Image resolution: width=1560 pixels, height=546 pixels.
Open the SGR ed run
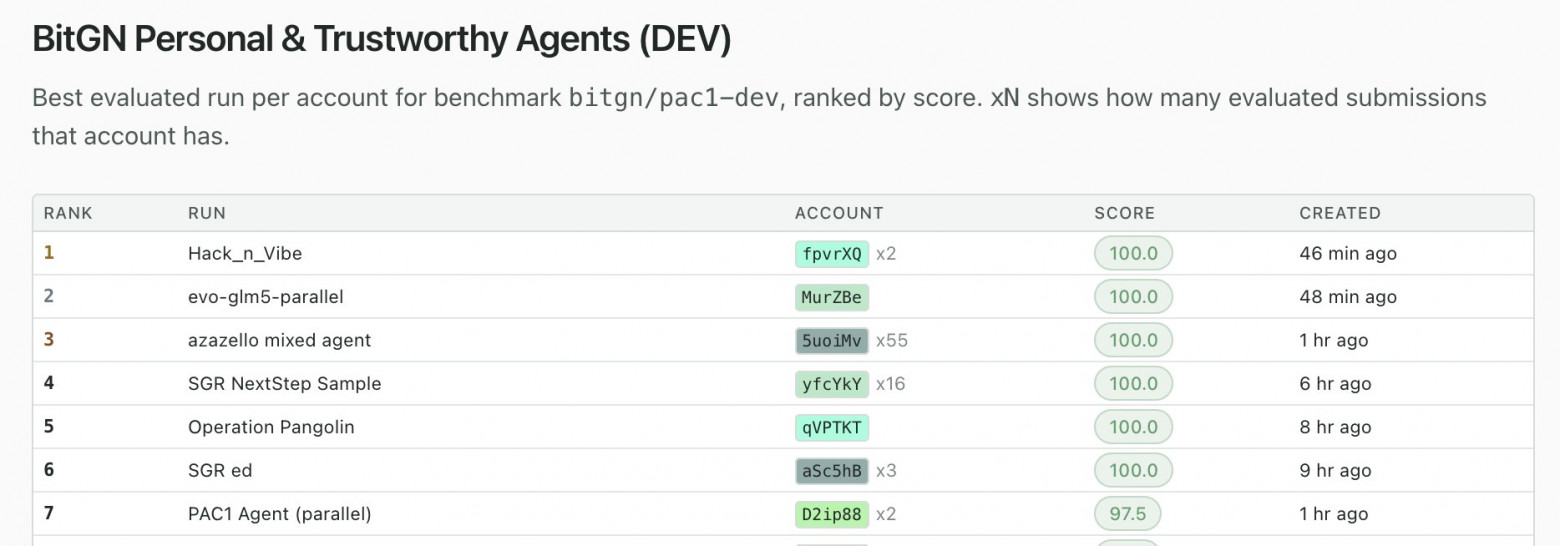coord(220,471)
